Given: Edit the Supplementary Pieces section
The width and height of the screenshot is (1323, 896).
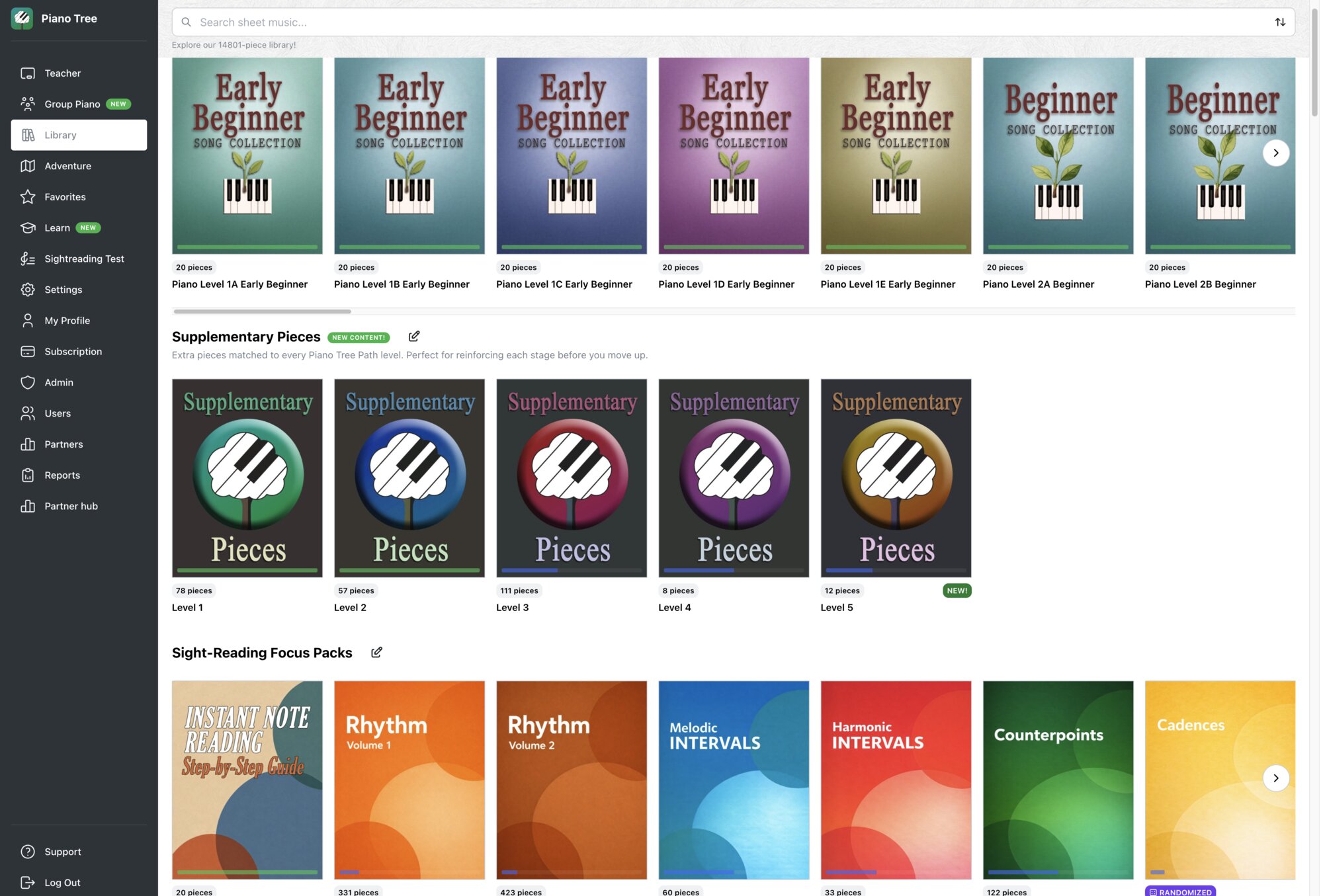Looking at the screenshot, I should 414,337.
